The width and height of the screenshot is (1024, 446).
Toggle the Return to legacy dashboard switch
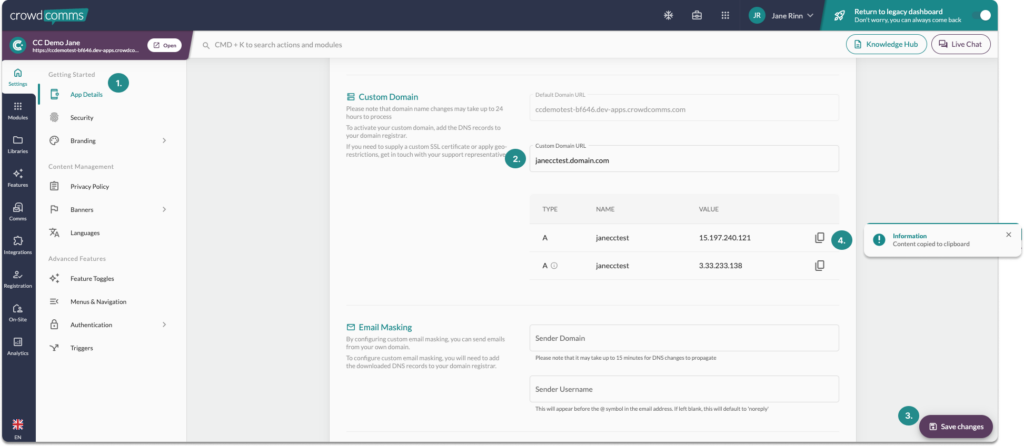pyautogui.click(x=984, y=16)
